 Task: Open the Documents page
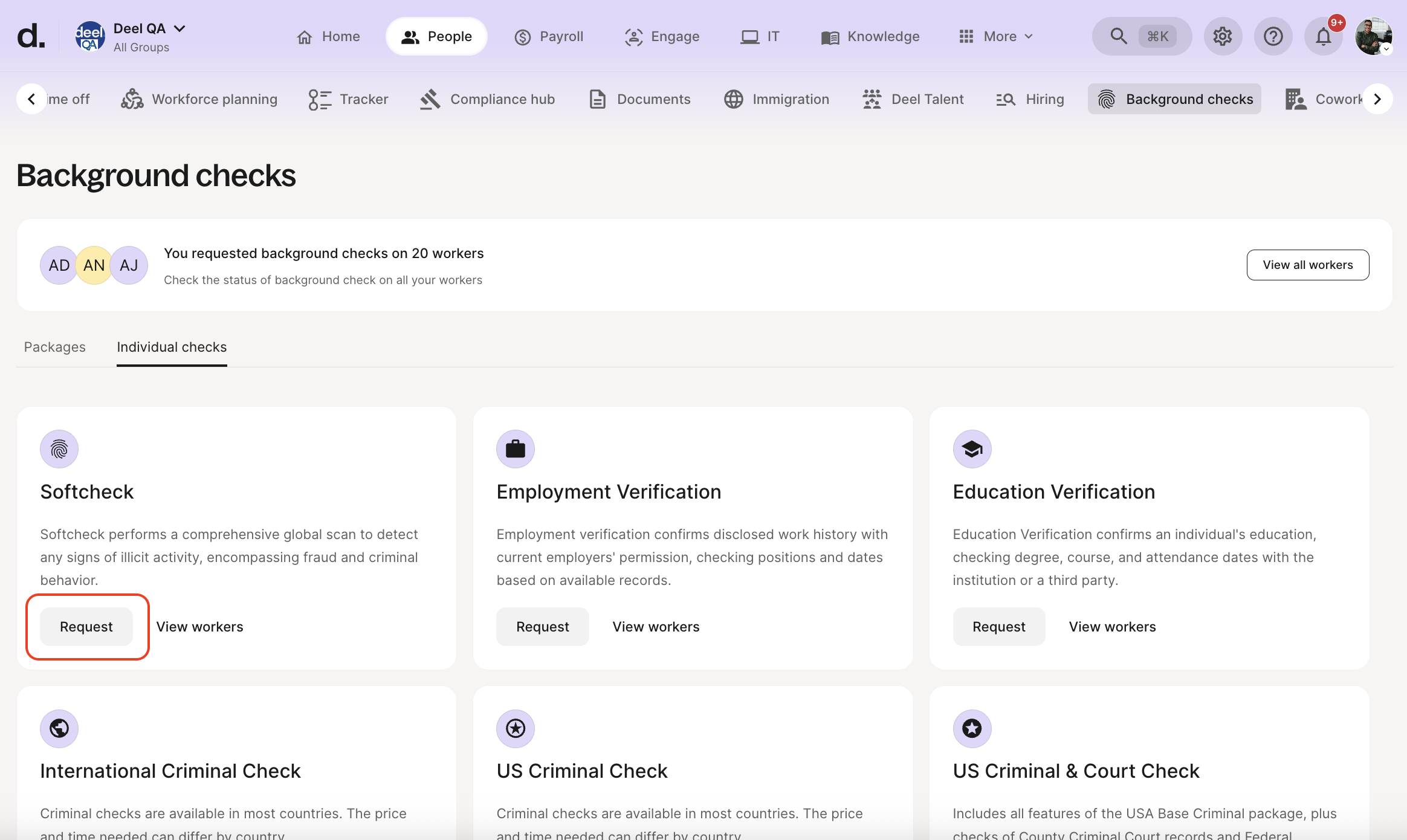(639, 99)
